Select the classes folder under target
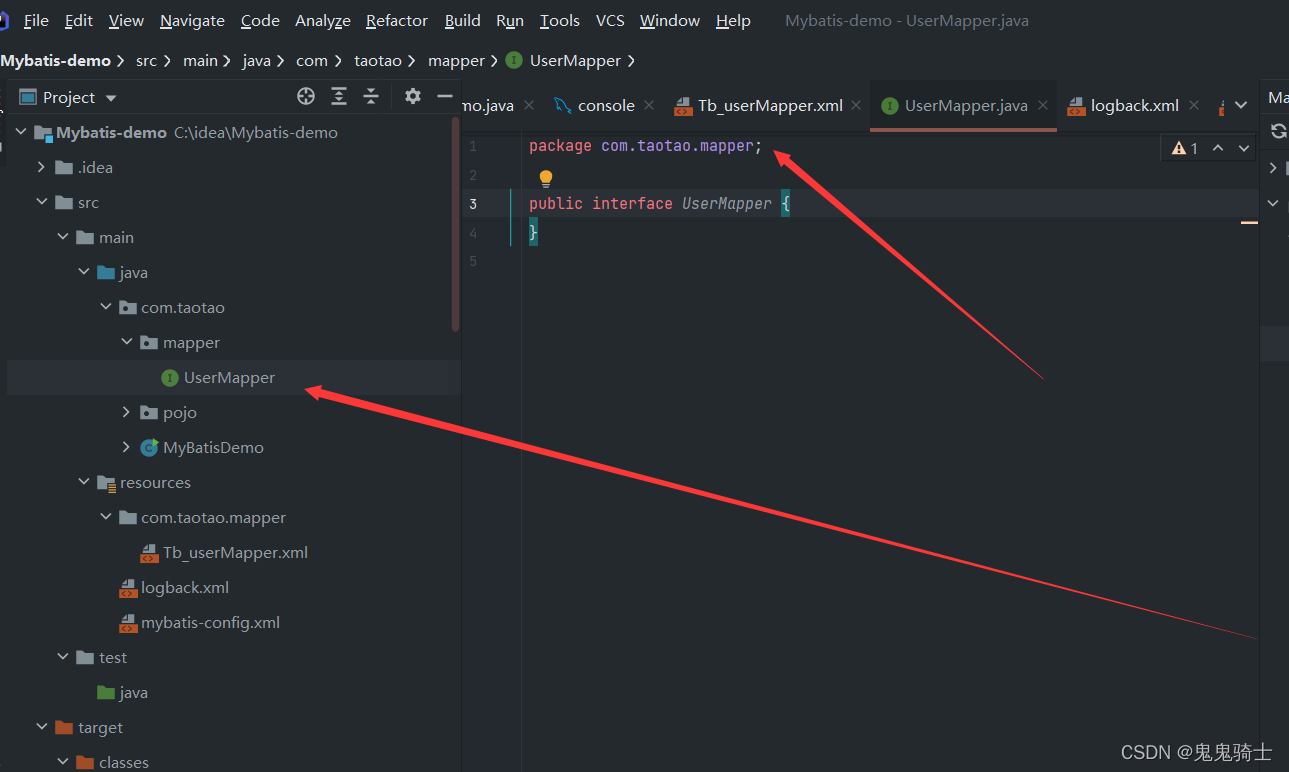This screenshot has width=1289, height=772. click(124, 762)
